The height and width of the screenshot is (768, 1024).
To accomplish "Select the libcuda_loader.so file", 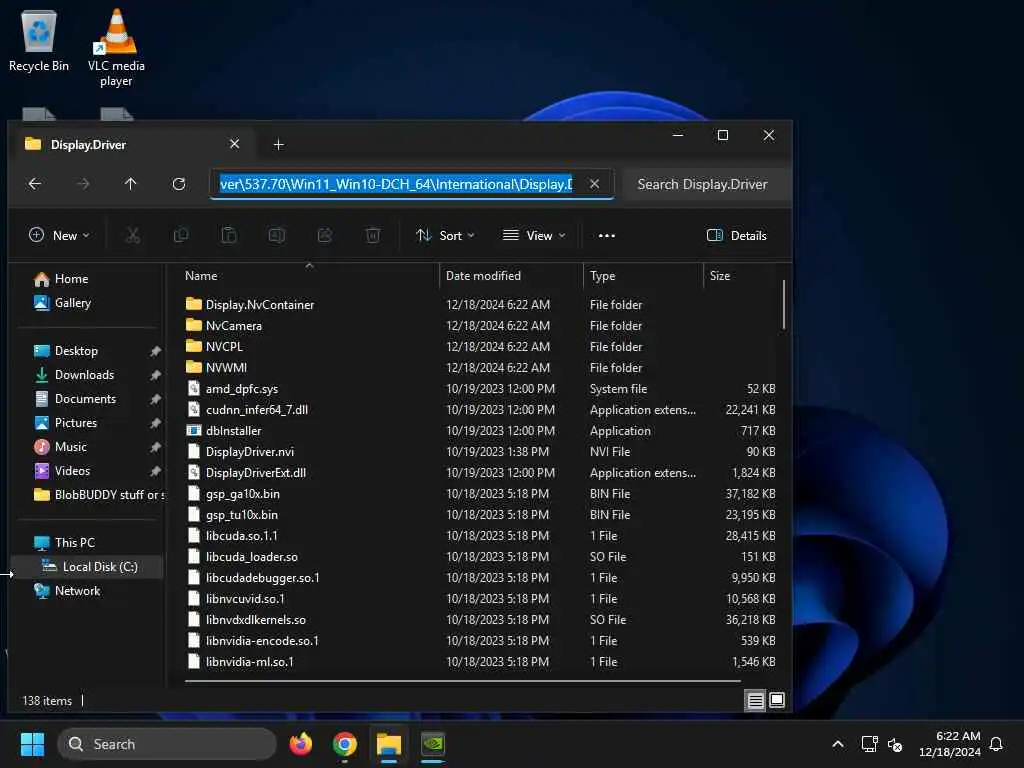I will [251, 557].
